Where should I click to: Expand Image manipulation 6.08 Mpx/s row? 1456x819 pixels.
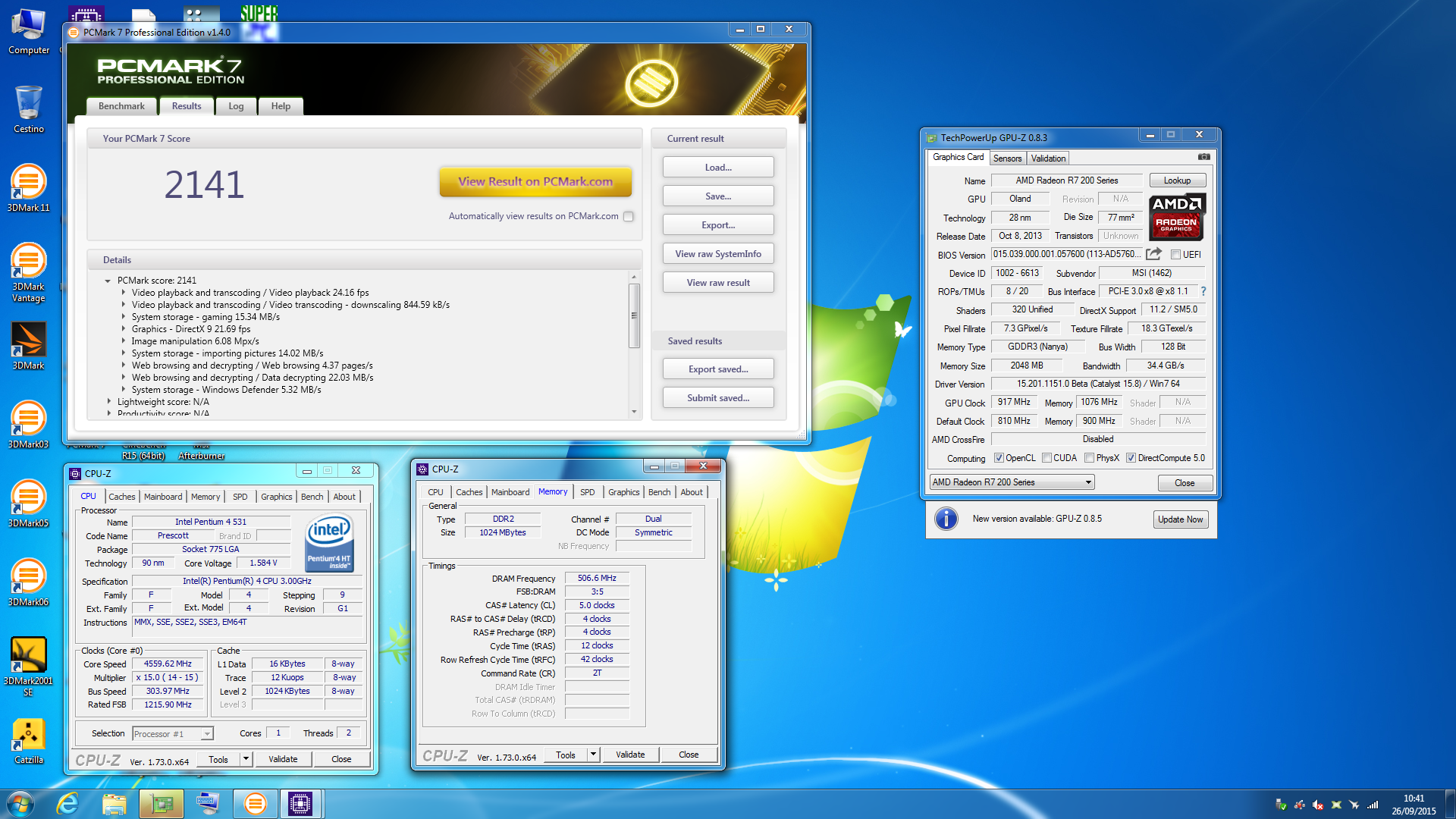[124, 341]
